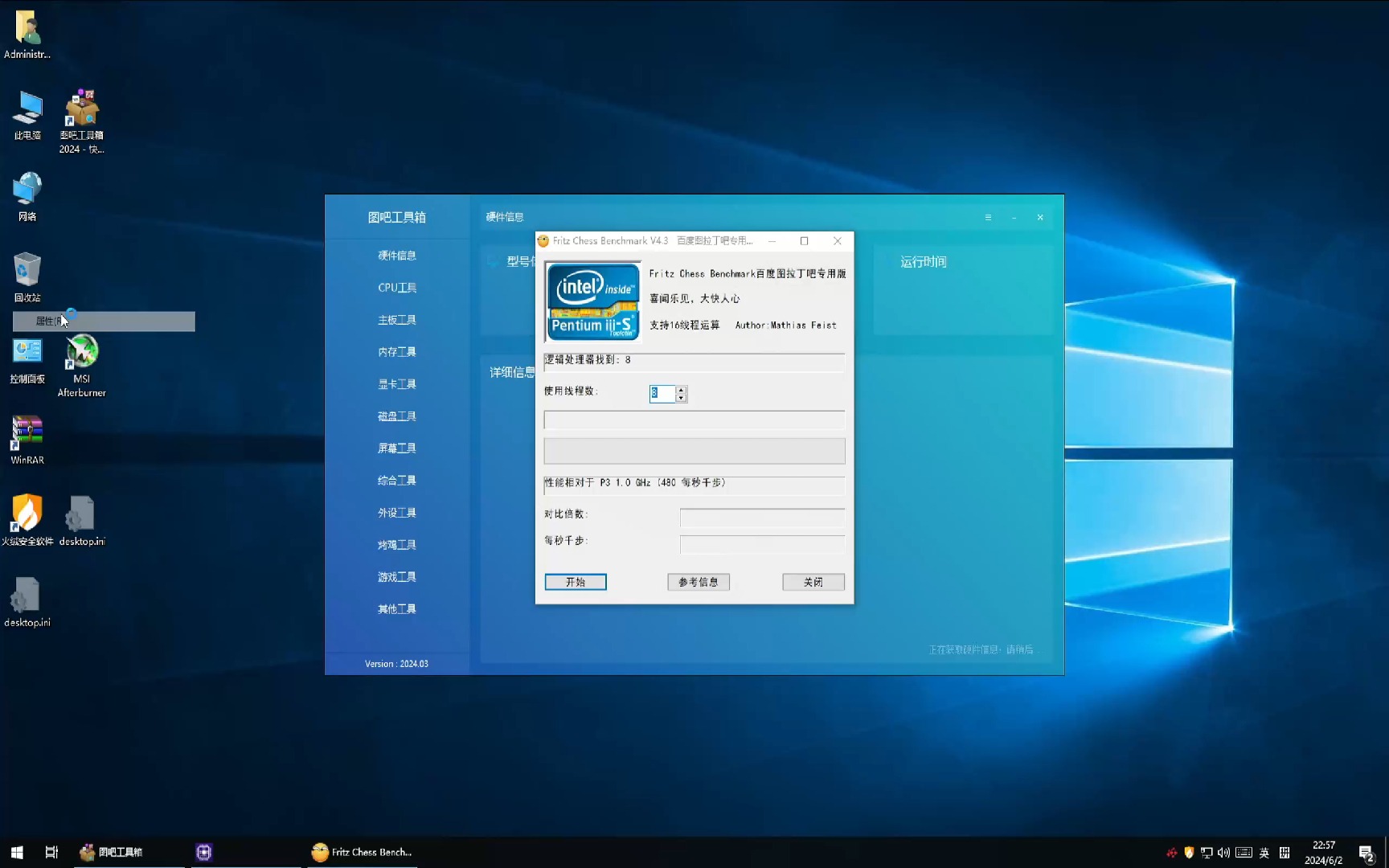This screenshot has width=1389, height=868.
Task: Minimize the Fritz Chess Benchmark window
Action: pos(772,241)
